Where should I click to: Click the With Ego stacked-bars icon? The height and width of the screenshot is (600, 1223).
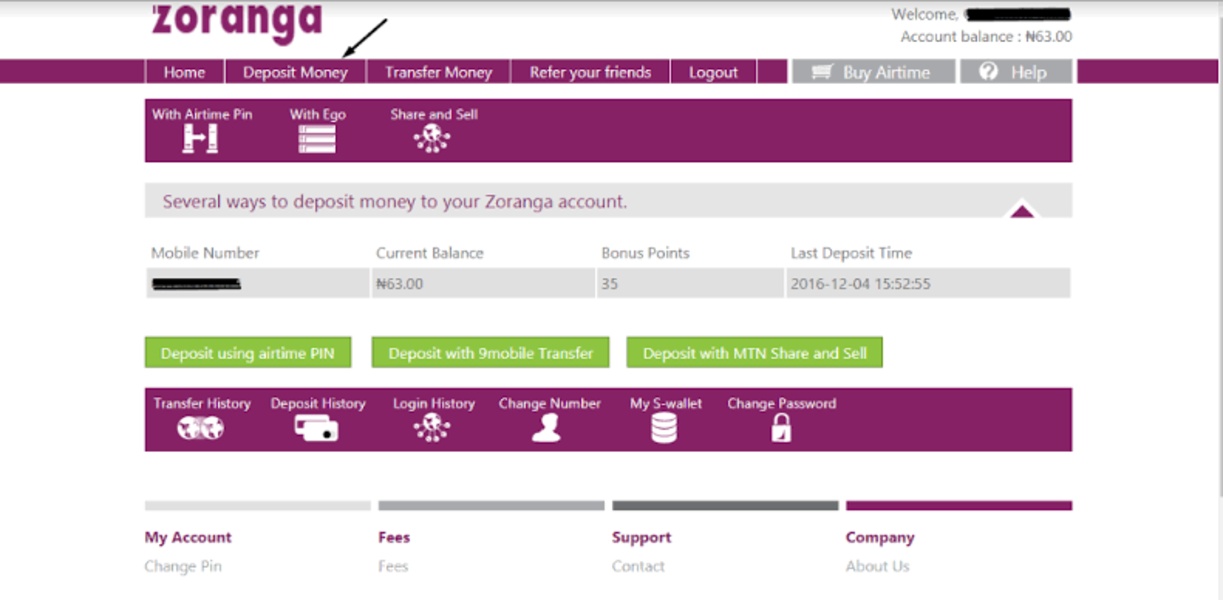317,140
